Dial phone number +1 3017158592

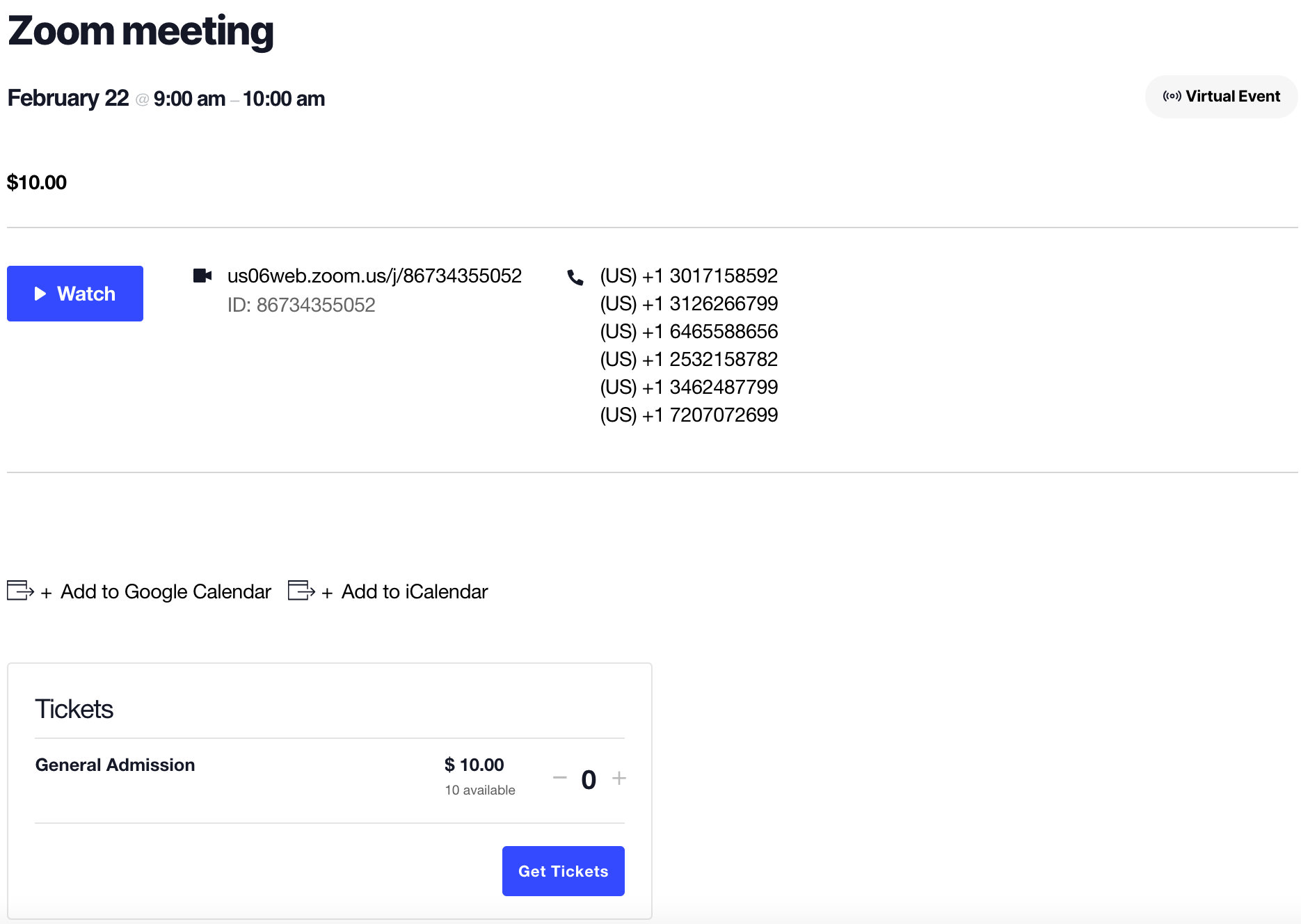point(689,276)
